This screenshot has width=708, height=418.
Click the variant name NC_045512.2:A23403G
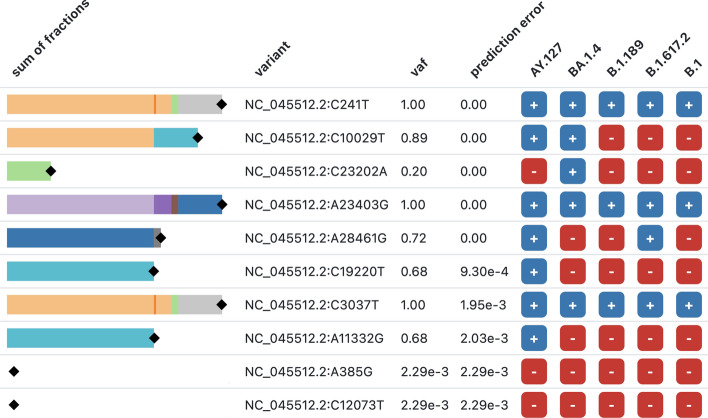(317, 205)
